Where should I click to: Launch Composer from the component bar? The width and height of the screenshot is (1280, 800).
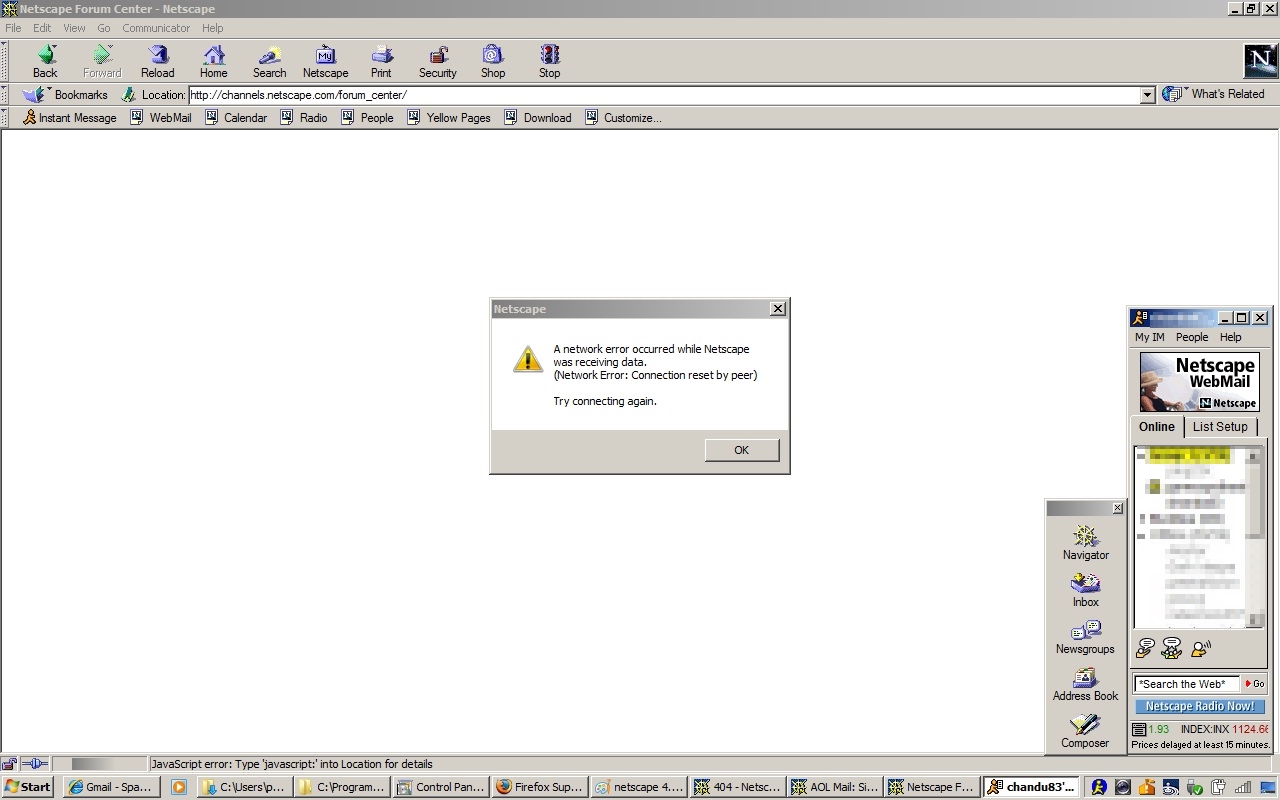pos(1085,730)
